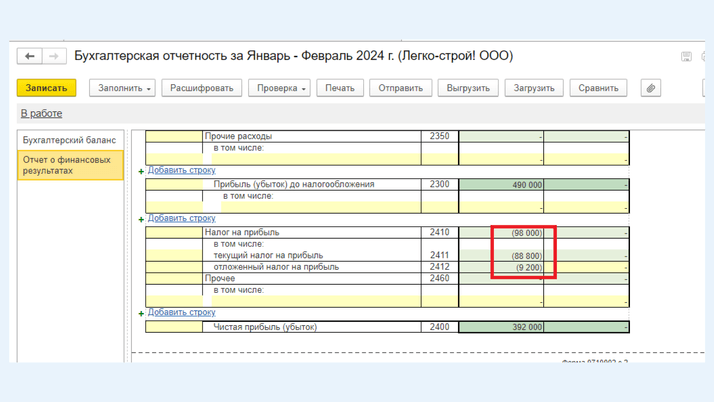Click the Загрузить button
This screenshot has width=714, height=402.
534,88
